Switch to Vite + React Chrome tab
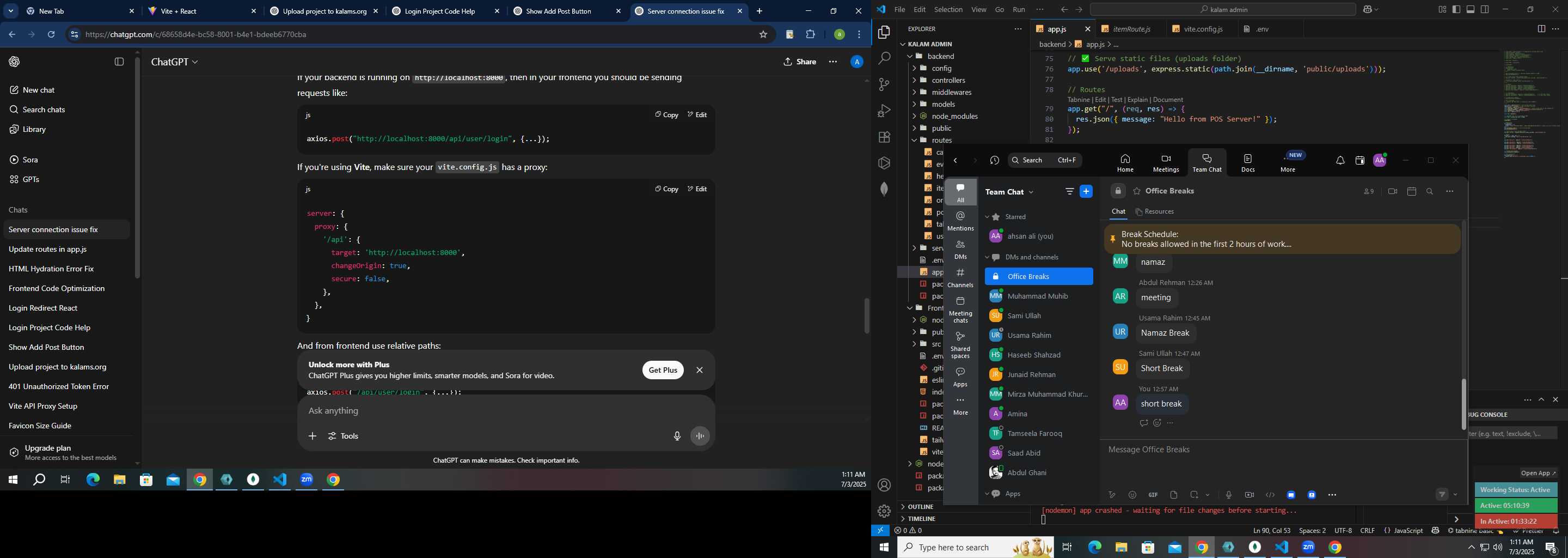1568x558 pixels. pos(202,11)
